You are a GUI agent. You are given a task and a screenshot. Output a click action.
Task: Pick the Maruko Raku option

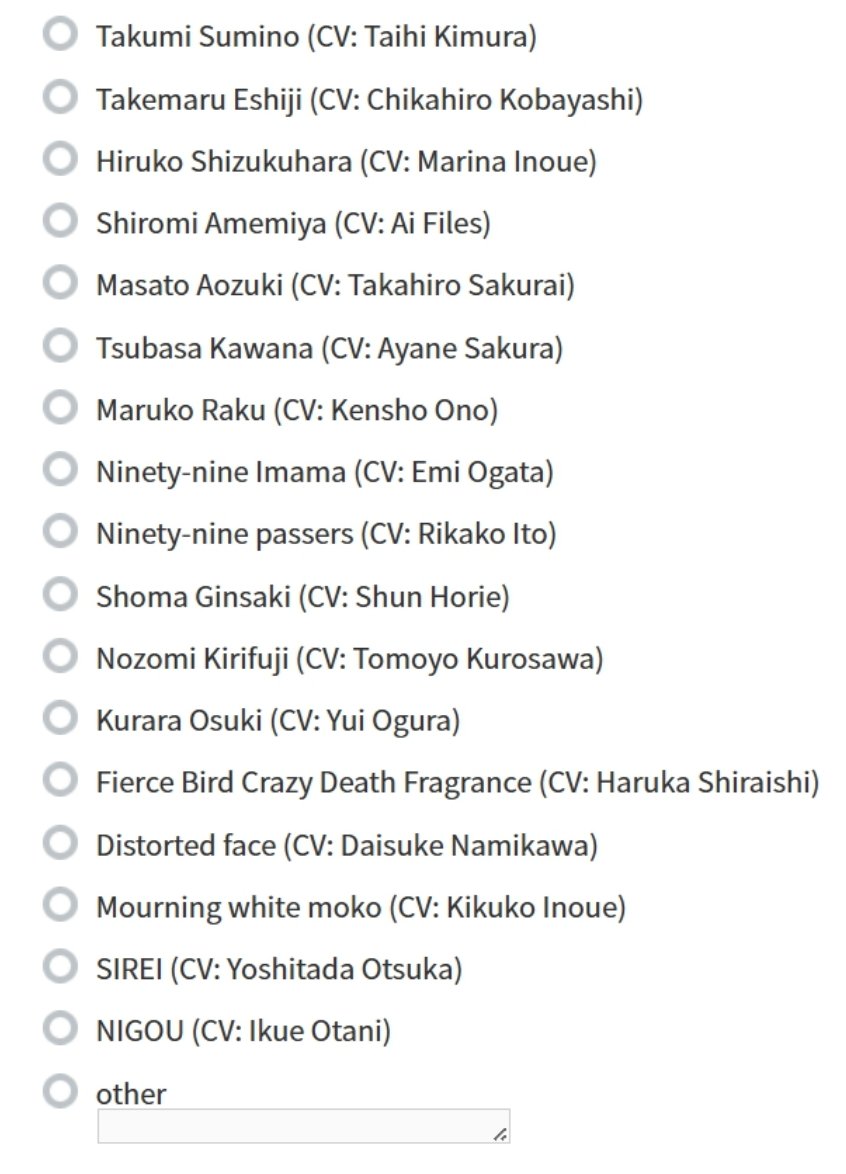[60, 408]
